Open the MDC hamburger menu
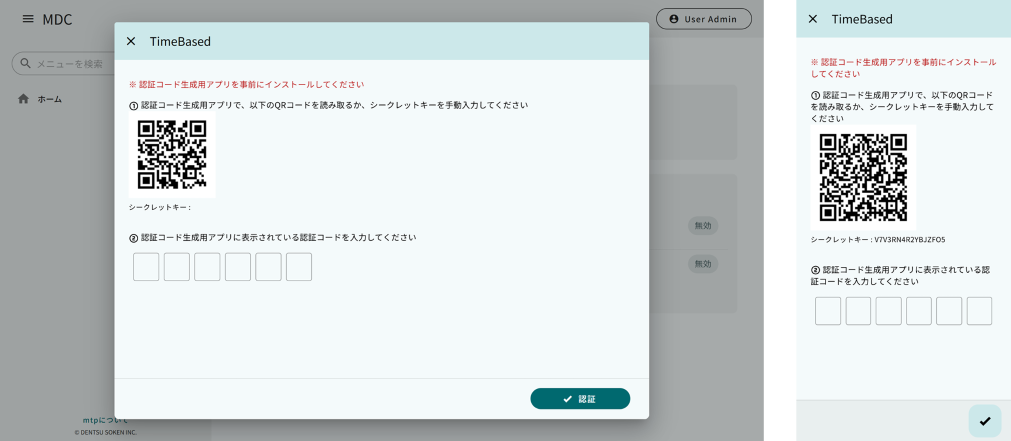 click(x=28, y=19)
